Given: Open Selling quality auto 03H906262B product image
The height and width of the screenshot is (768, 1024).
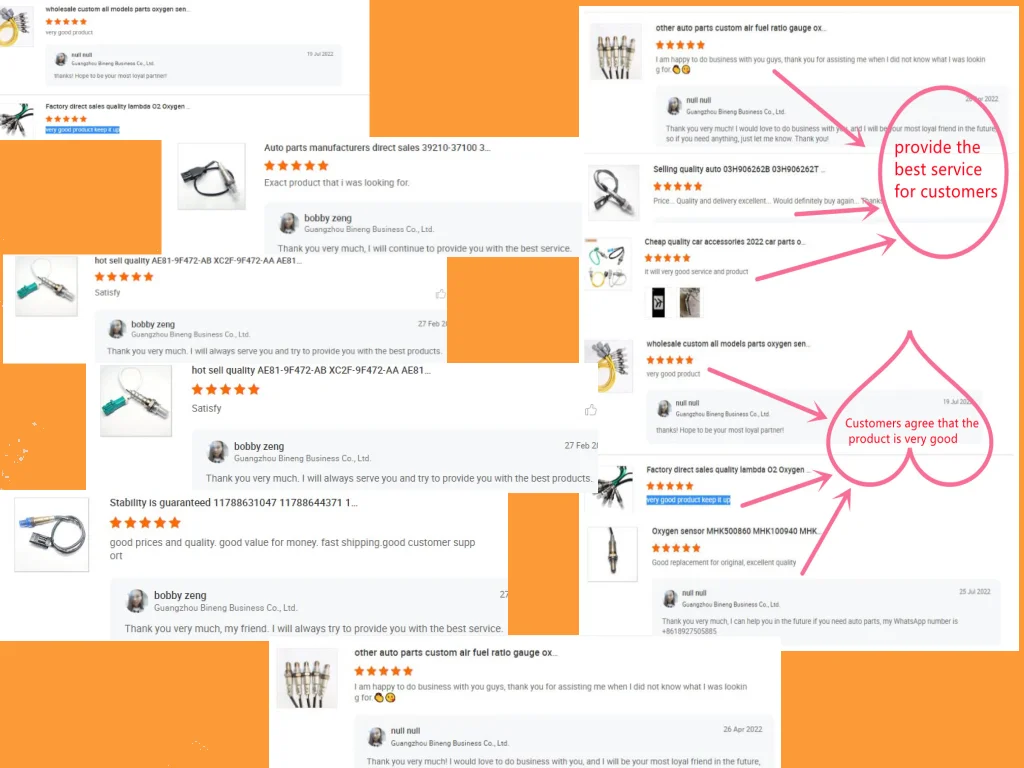Looking at the screenshot, I should (x=613, y=193).
